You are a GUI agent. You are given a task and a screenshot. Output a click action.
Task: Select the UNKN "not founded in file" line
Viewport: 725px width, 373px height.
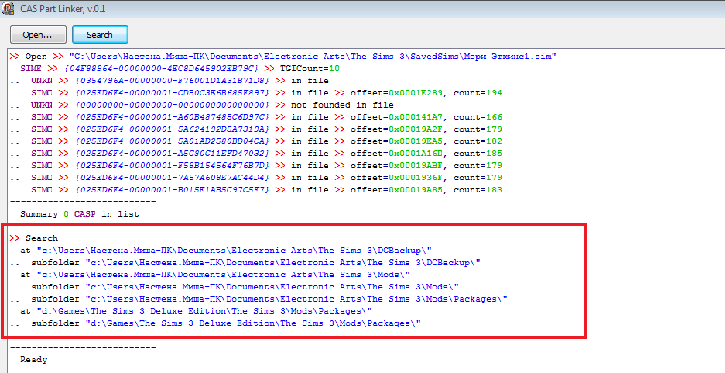(x=202, y=105)
